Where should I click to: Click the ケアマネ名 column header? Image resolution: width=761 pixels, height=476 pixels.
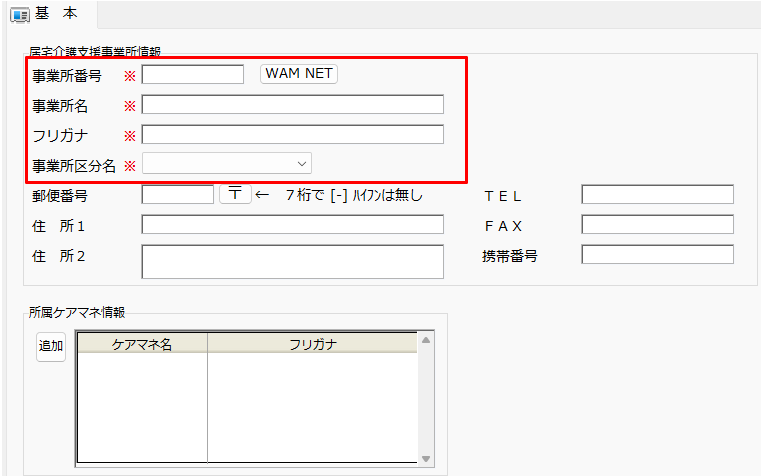click(142, 344)
